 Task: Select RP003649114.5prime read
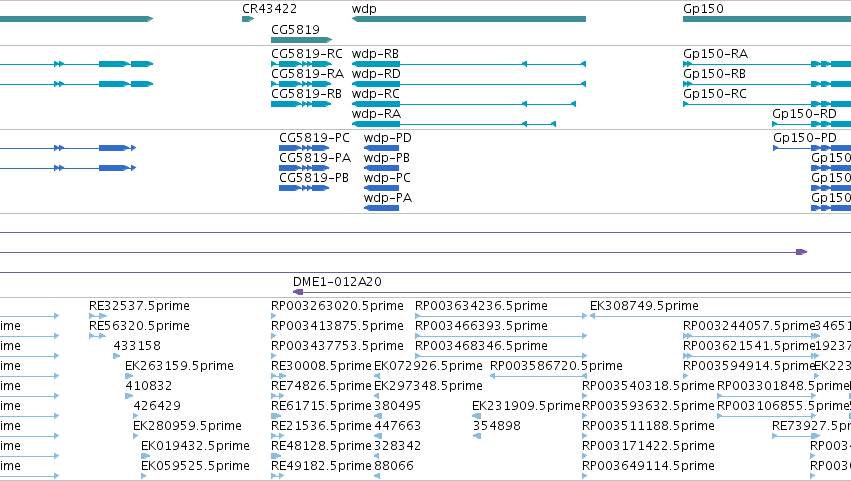[x=585, y=476]
